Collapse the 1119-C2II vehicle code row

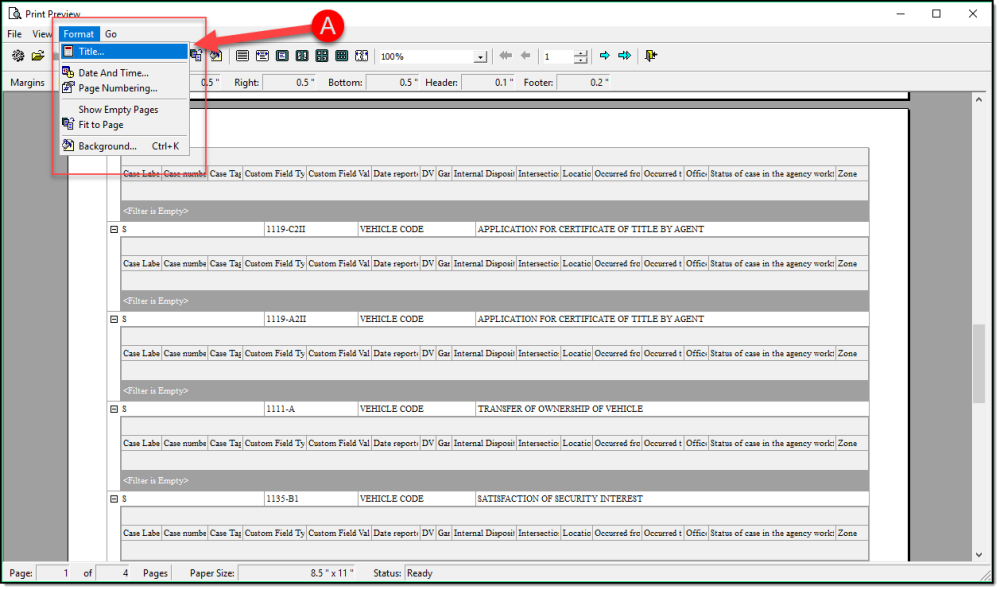pos(113,229)
